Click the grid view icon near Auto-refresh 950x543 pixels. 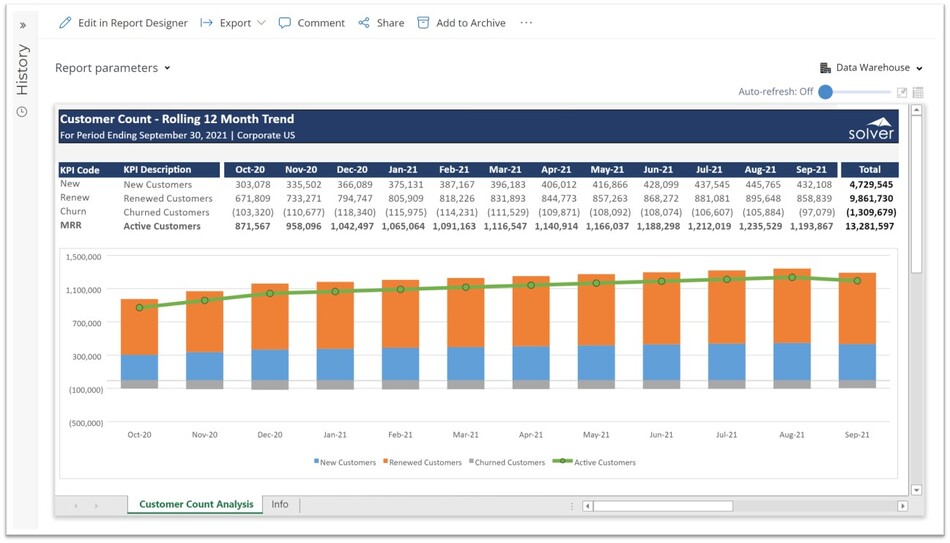tap(917, 92)
